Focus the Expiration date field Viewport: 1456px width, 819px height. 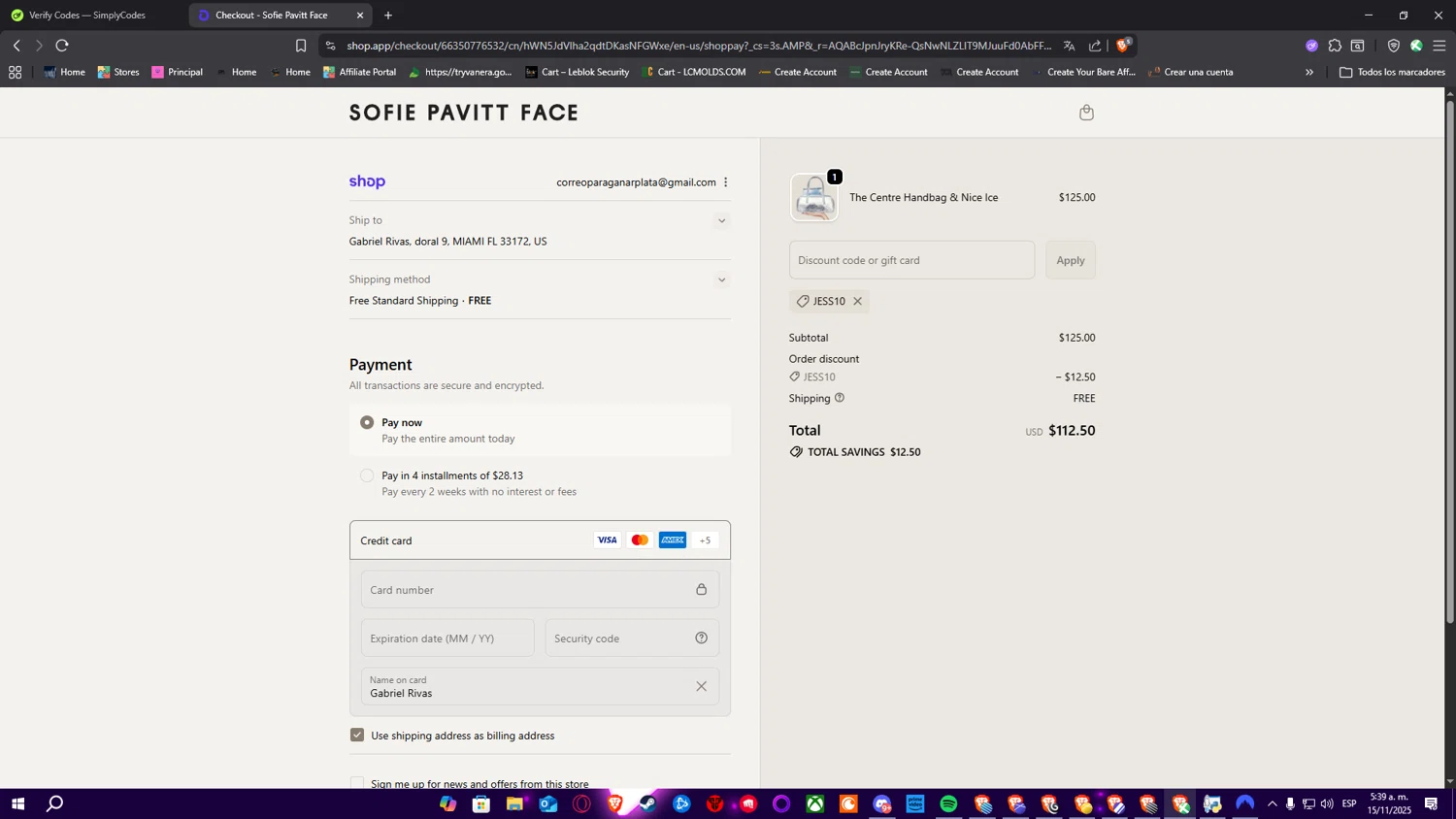pyautogui.click(x=447, y=638)
